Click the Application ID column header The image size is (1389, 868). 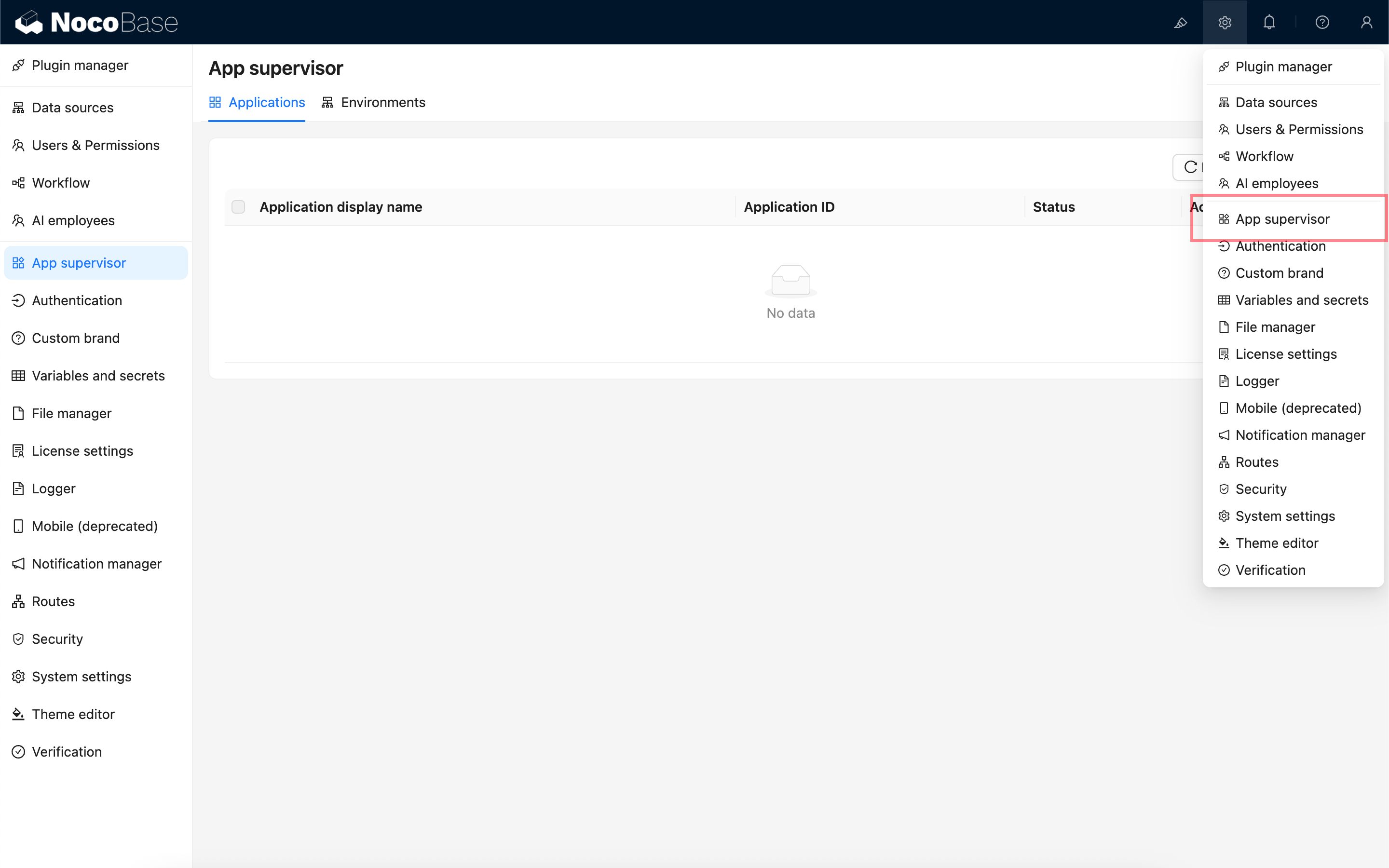pyautogui.click(x=789, y=207)
